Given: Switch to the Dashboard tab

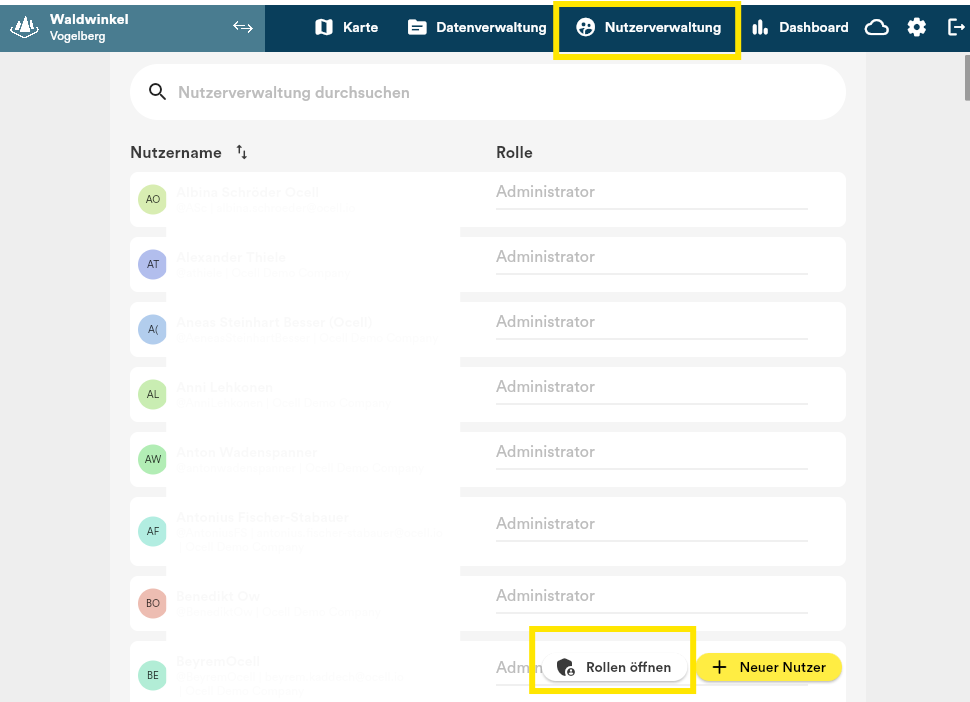Looking at the screenshot, I should click(x=800, y=28).
